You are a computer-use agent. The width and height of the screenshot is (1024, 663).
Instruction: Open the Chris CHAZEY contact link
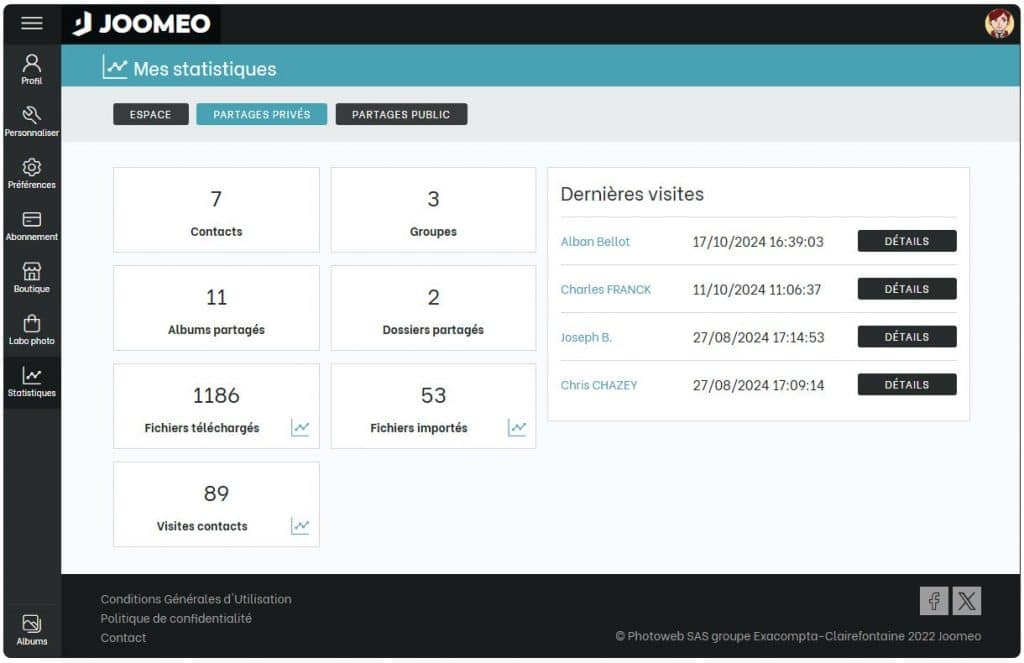[x=599, y=385]
